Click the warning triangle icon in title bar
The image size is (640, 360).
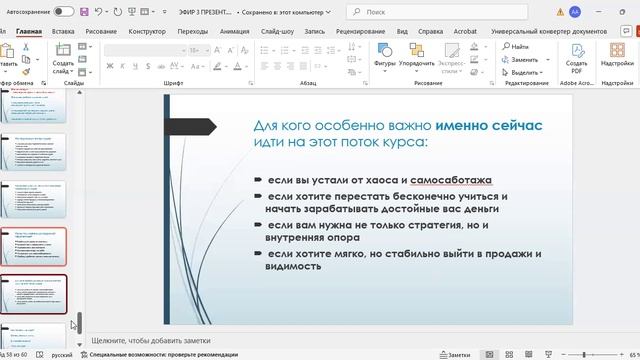560,12
